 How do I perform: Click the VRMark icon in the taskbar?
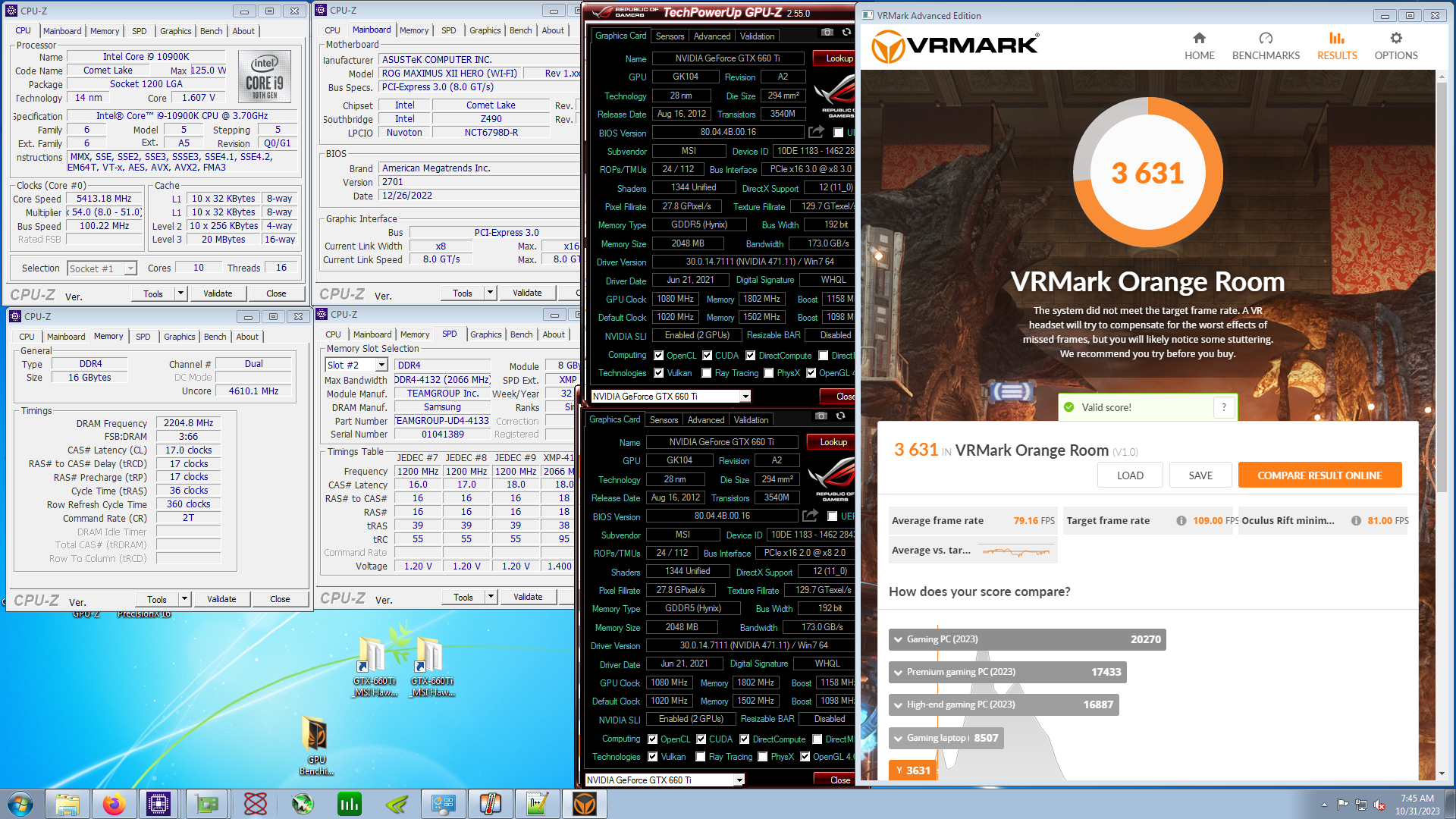[x=585, y=804]
